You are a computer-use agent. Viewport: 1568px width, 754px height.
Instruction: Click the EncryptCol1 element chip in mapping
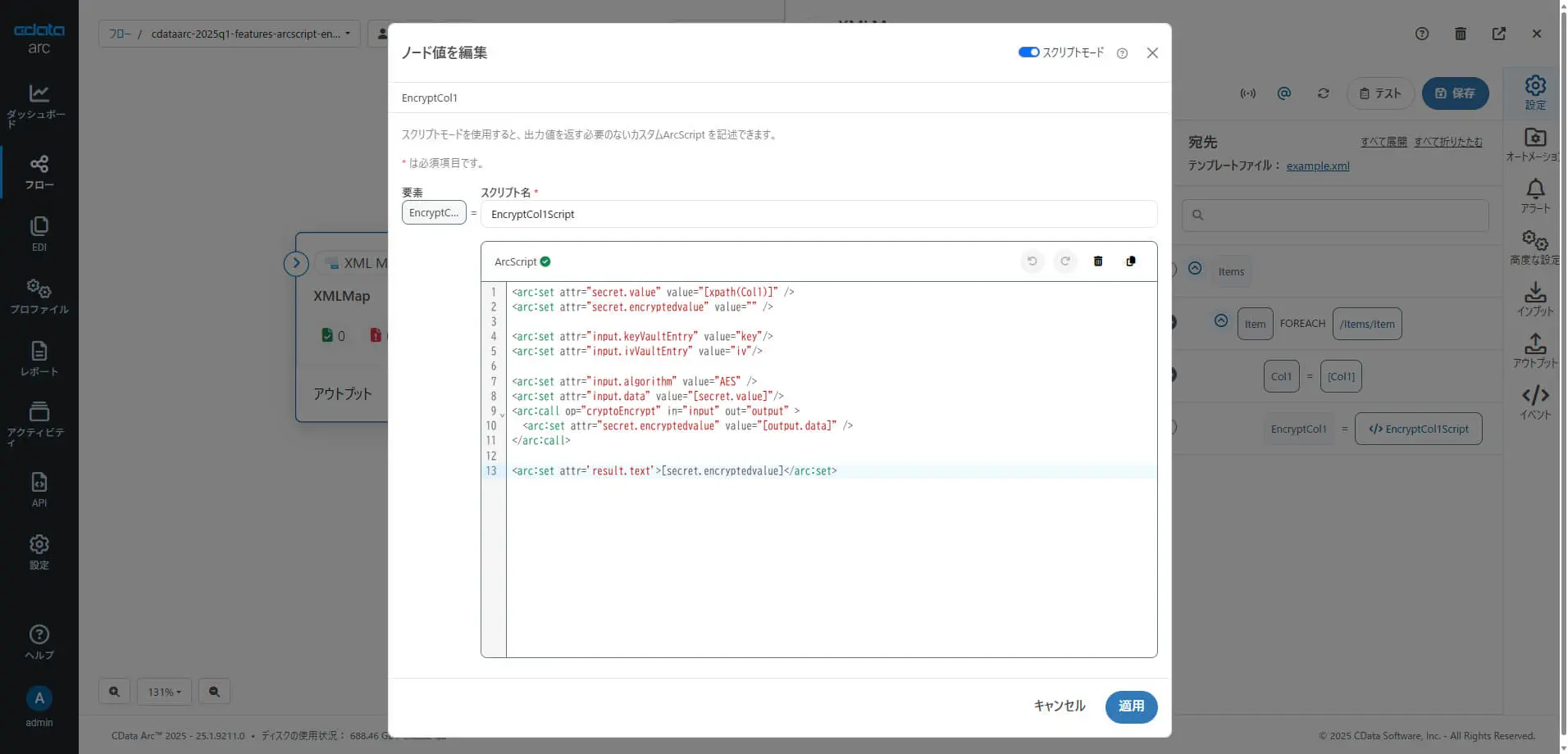(1299, 429)
